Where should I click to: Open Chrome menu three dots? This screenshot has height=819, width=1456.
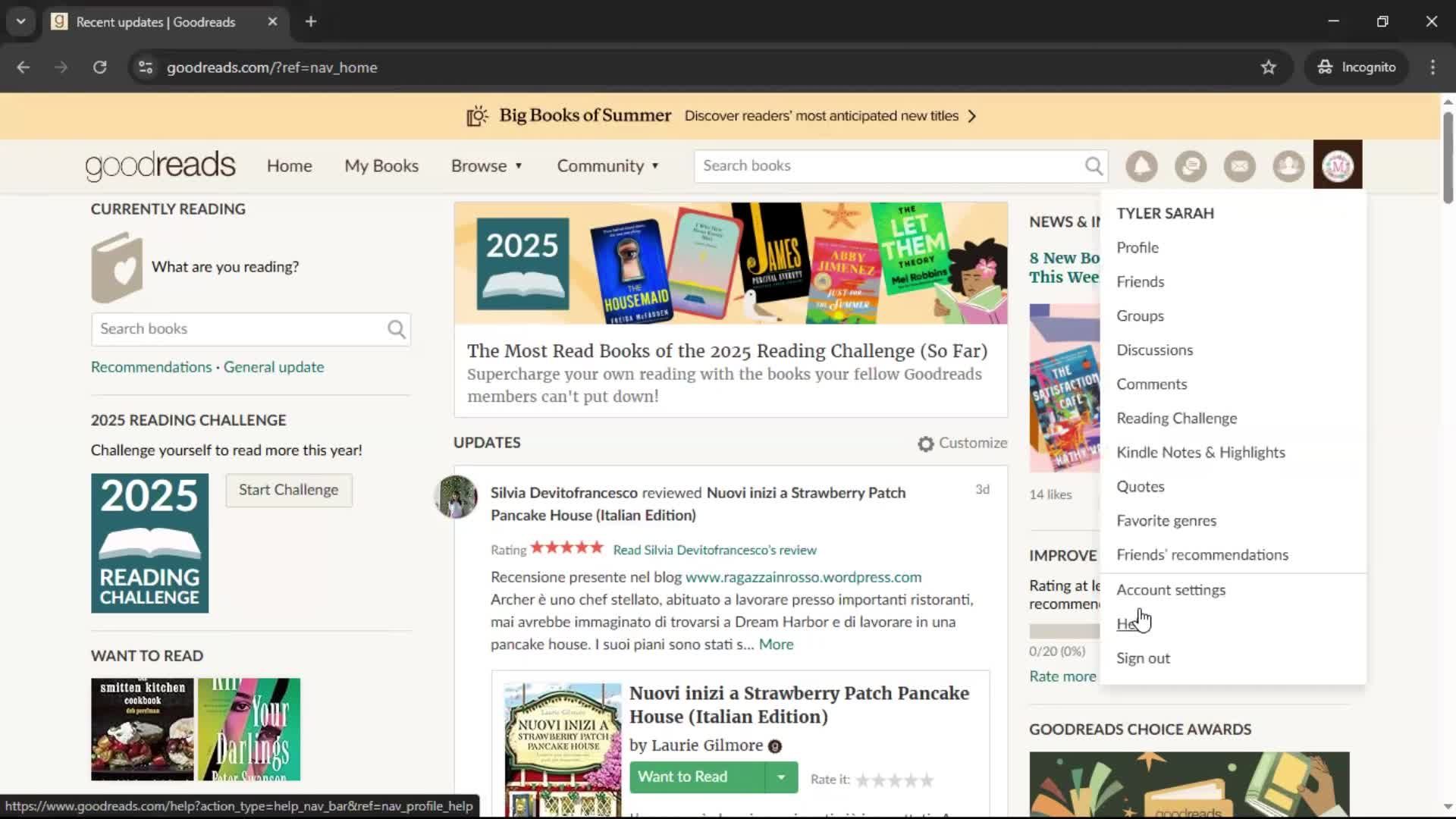pos(1432,67)
